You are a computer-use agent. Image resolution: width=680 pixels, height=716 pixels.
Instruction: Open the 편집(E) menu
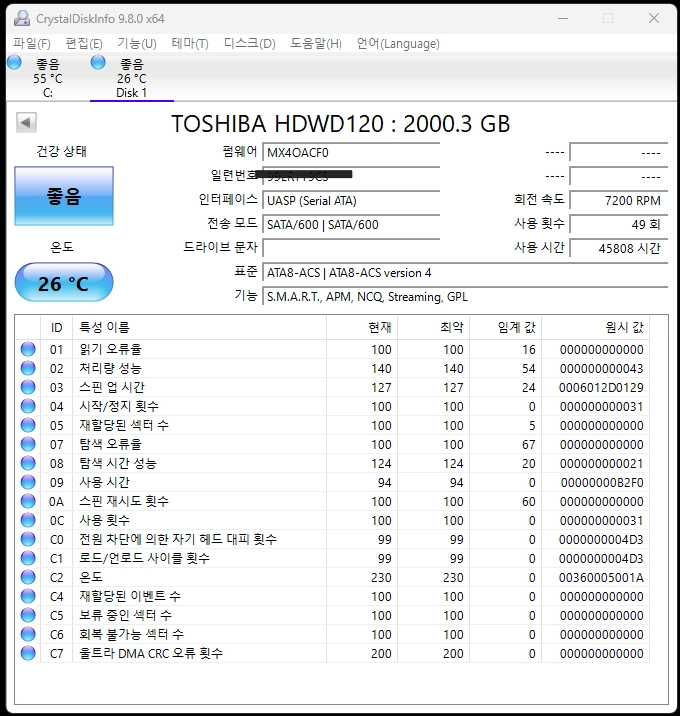84,43
